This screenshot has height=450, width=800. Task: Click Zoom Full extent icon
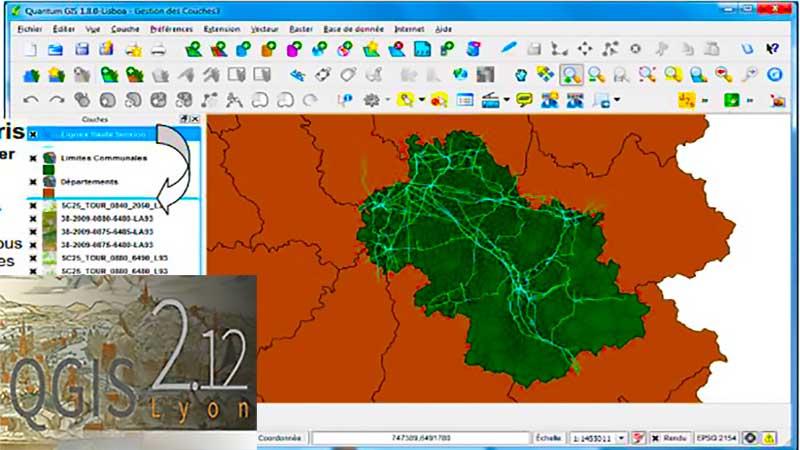coord(647,75)
